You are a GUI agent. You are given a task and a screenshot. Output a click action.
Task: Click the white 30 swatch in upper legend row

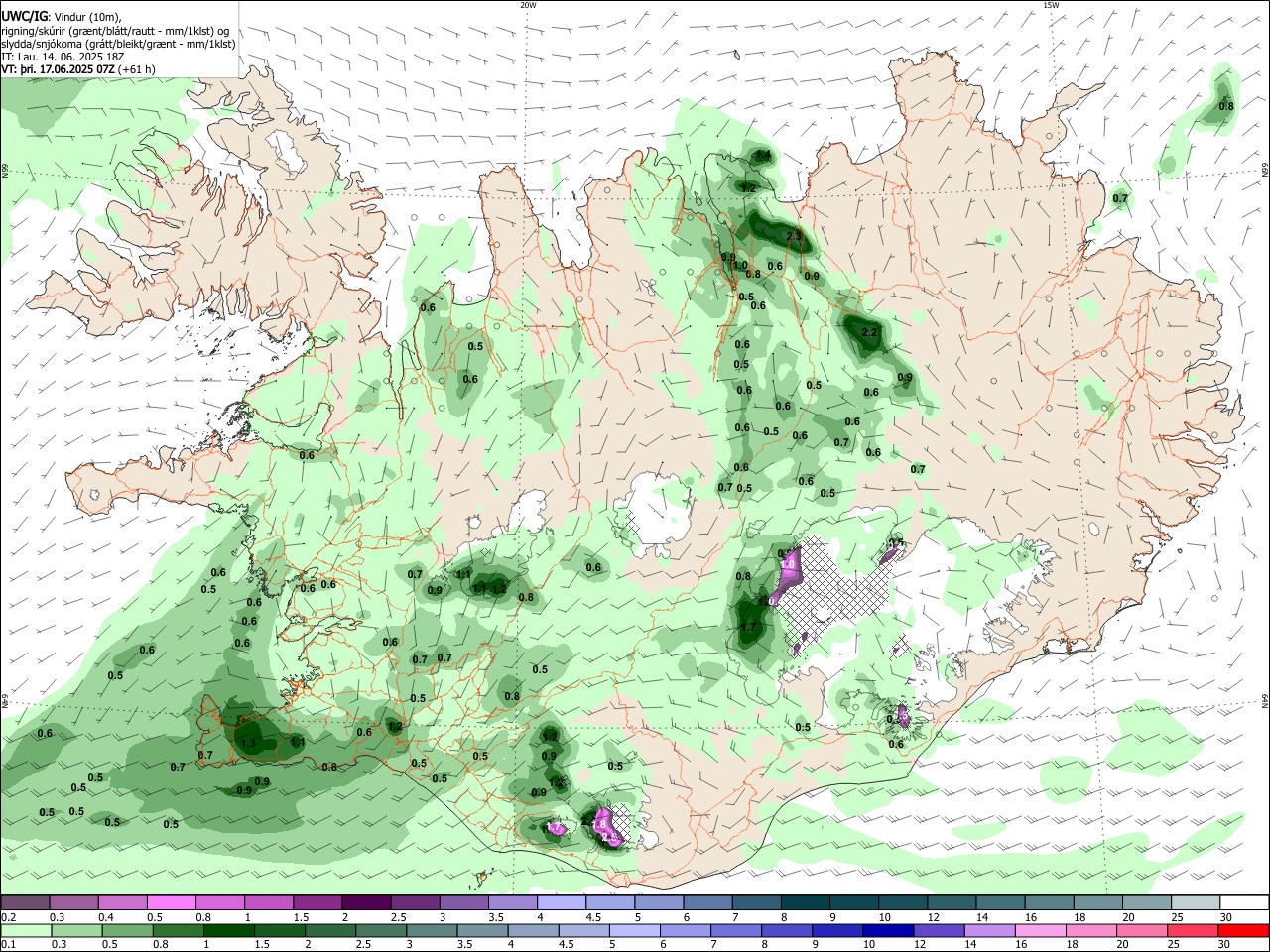click(x=1243, y=902)
